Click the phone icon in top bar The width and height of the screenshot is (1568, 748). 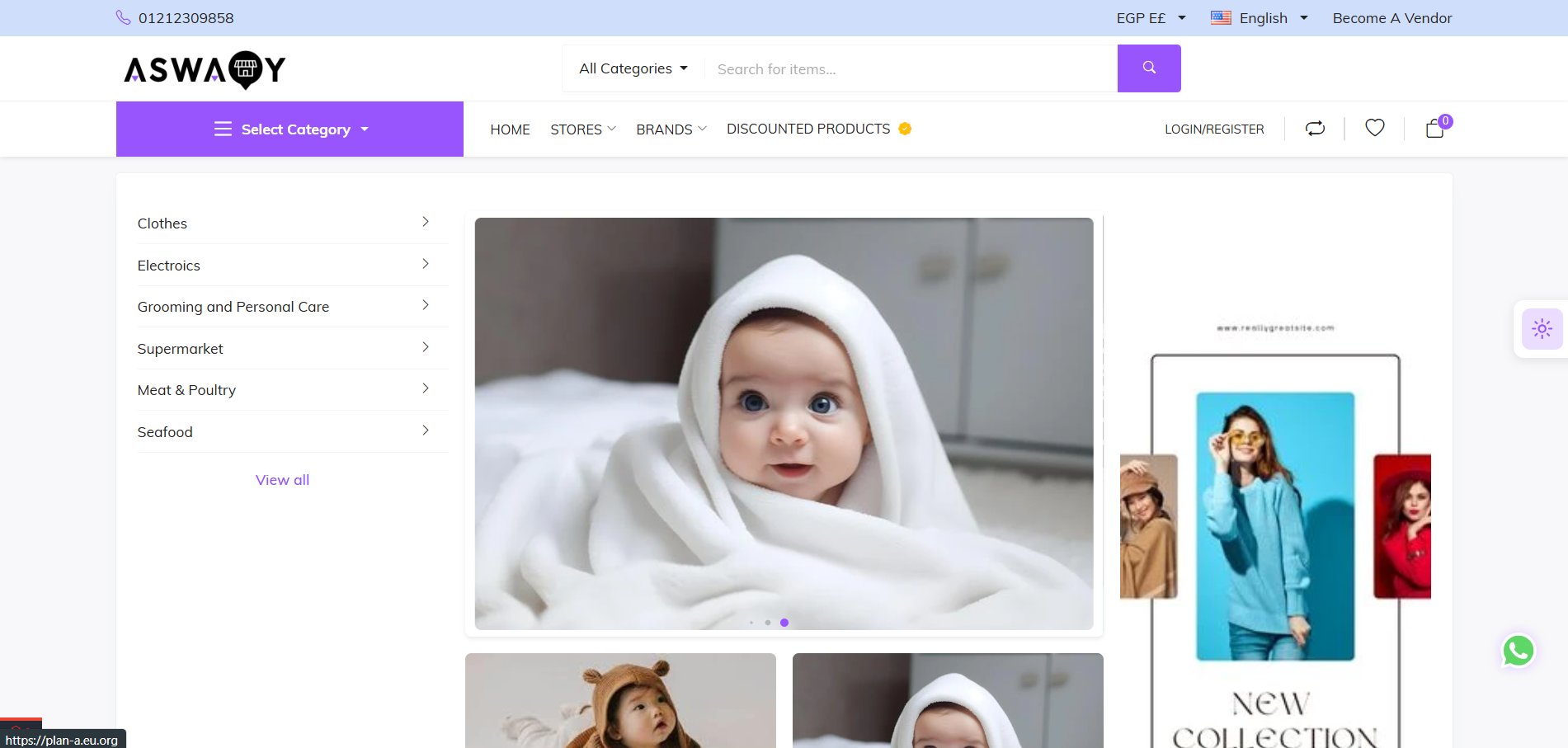[x=123, y=17]
